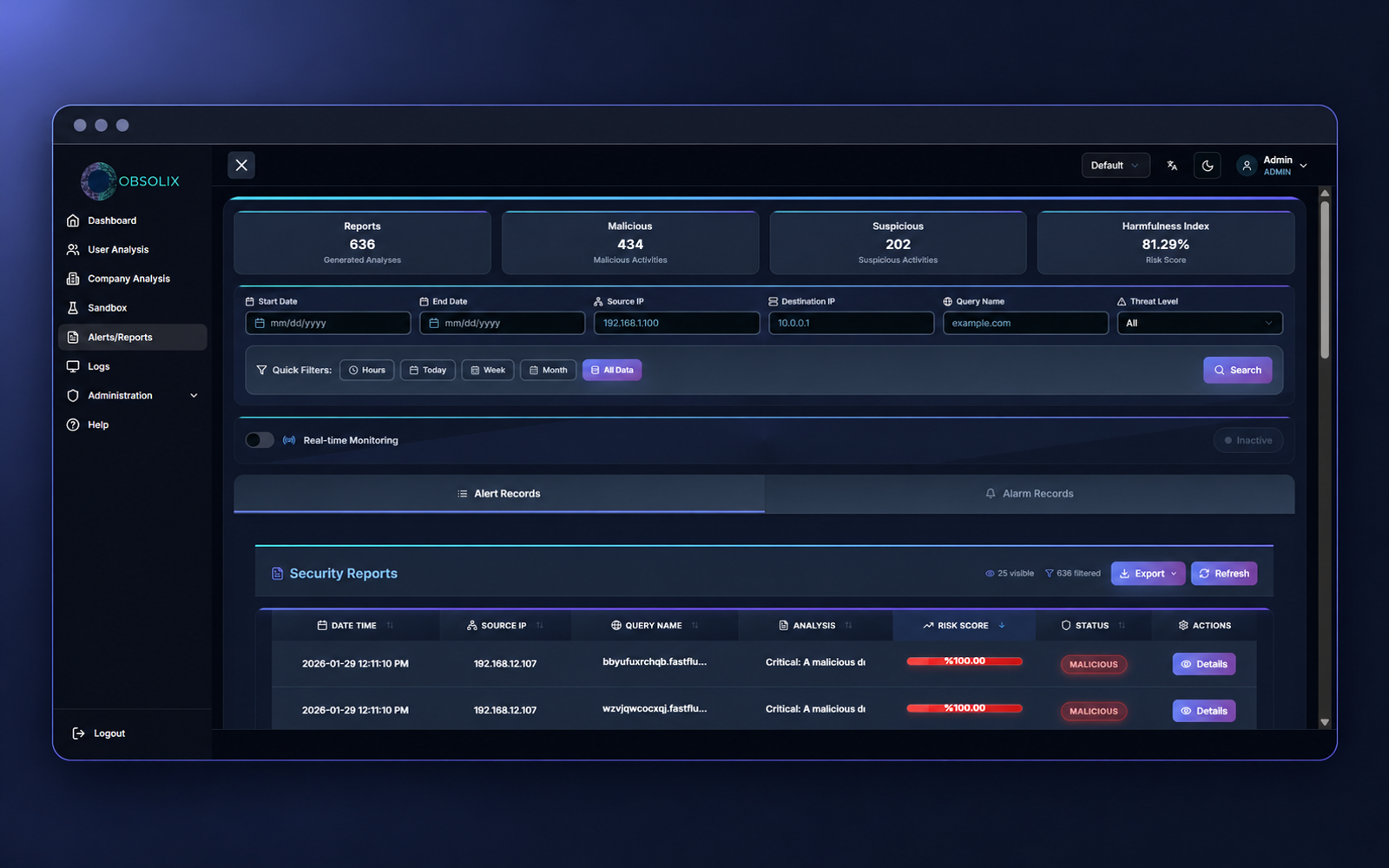Click the User Analysis people icon
This screenshot has width=1389, height=868.
click(73, 249)
